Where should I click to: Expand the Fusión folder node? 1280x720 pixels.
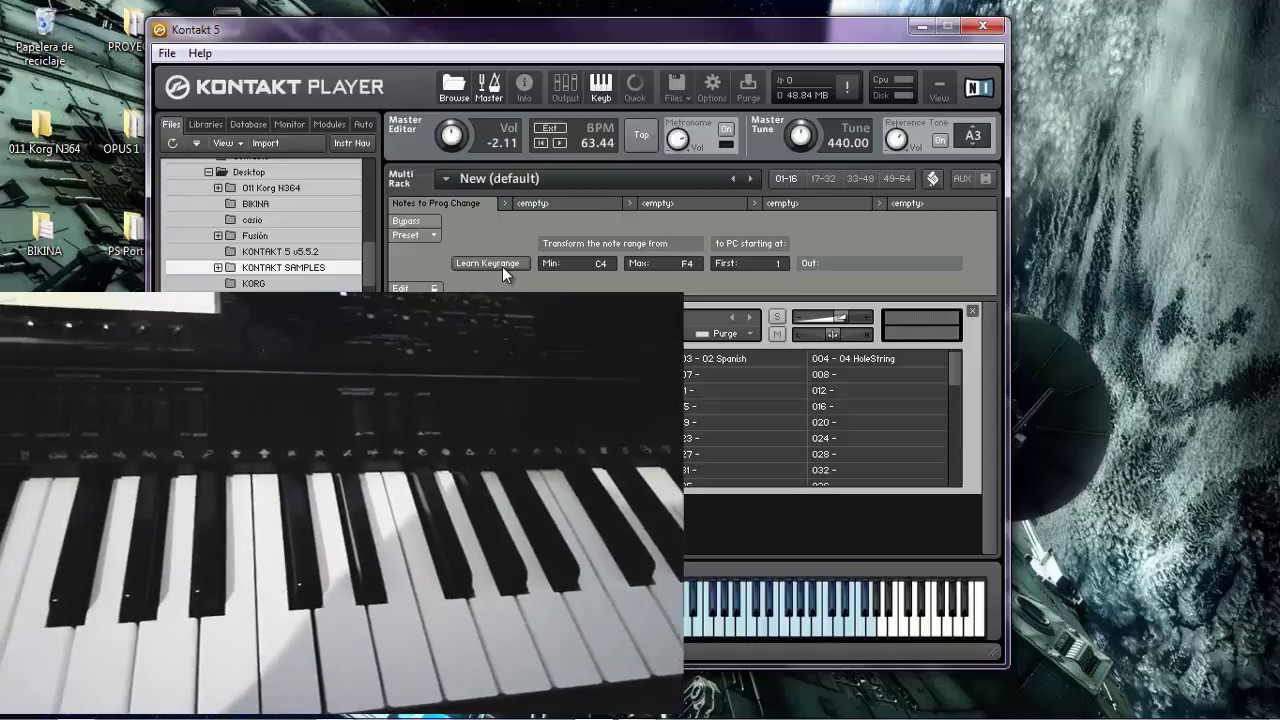click(218, 236)
